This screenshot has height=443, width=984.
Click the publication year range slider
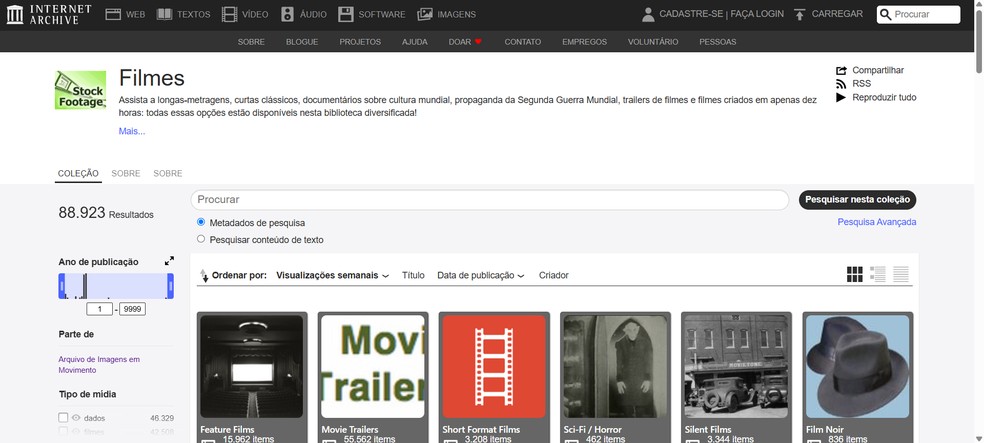pyautogui.click(x=116, y=286)
